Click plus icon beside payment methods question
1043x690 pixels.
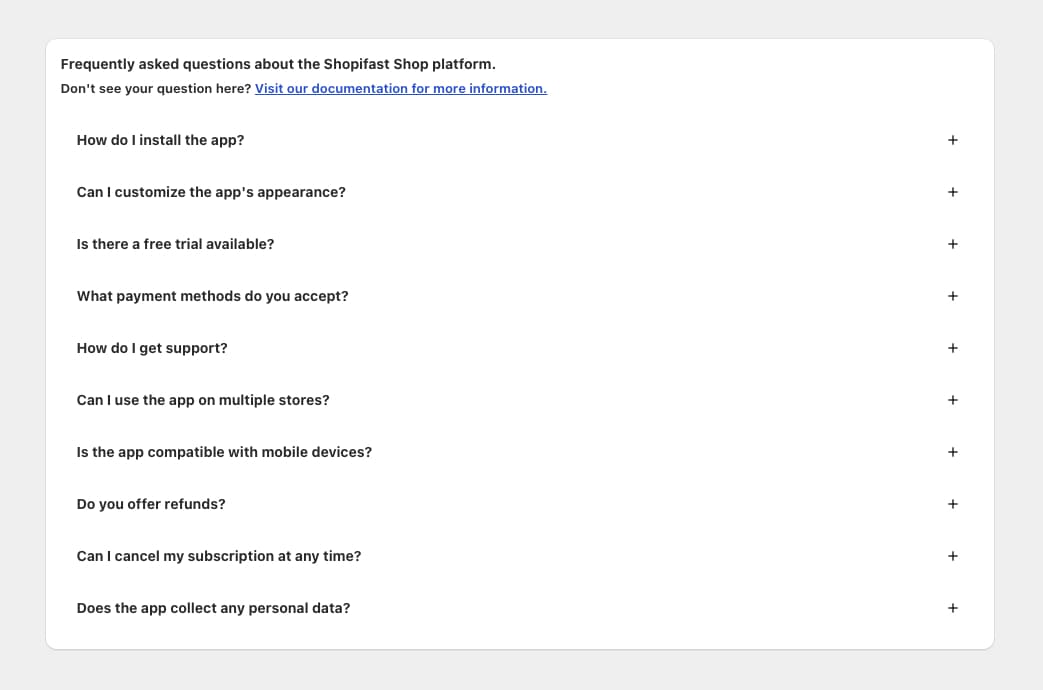[x=952, y=296]
